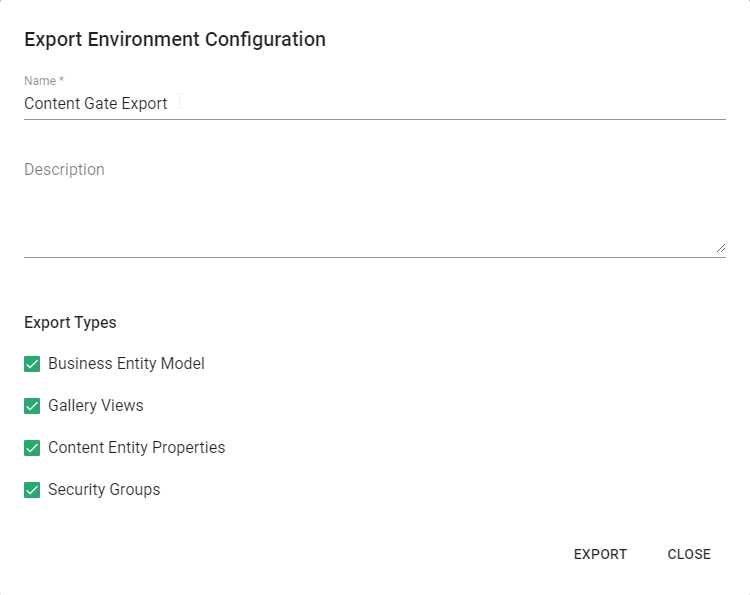Uncheck the Business Entity Model checkbox
This screenshot has width=750, height=595.
32,364
